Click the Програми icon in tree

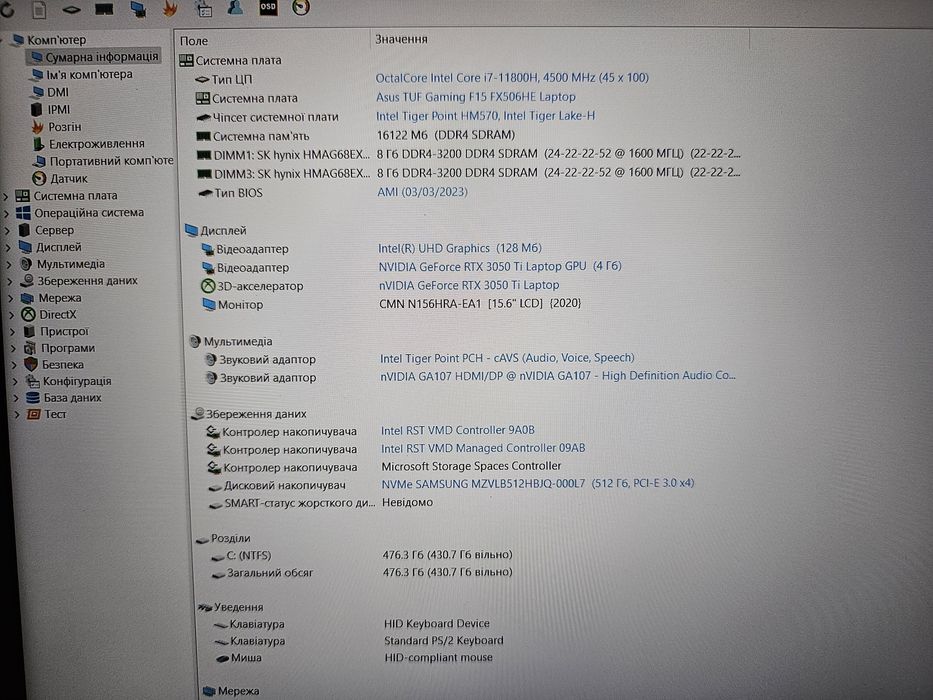coord(30,348)
